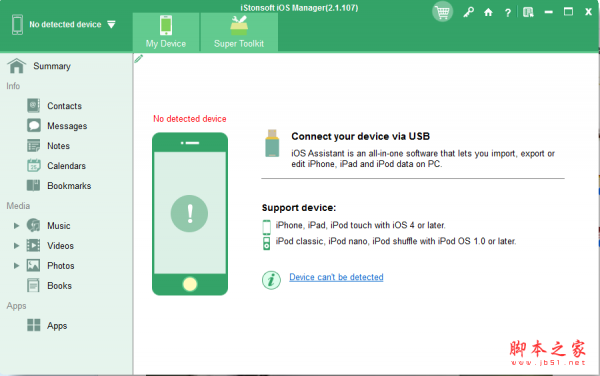This screenshot has width=600, height=376.
Task: Click the iPod classic support icon
Action: pos(266,243)
